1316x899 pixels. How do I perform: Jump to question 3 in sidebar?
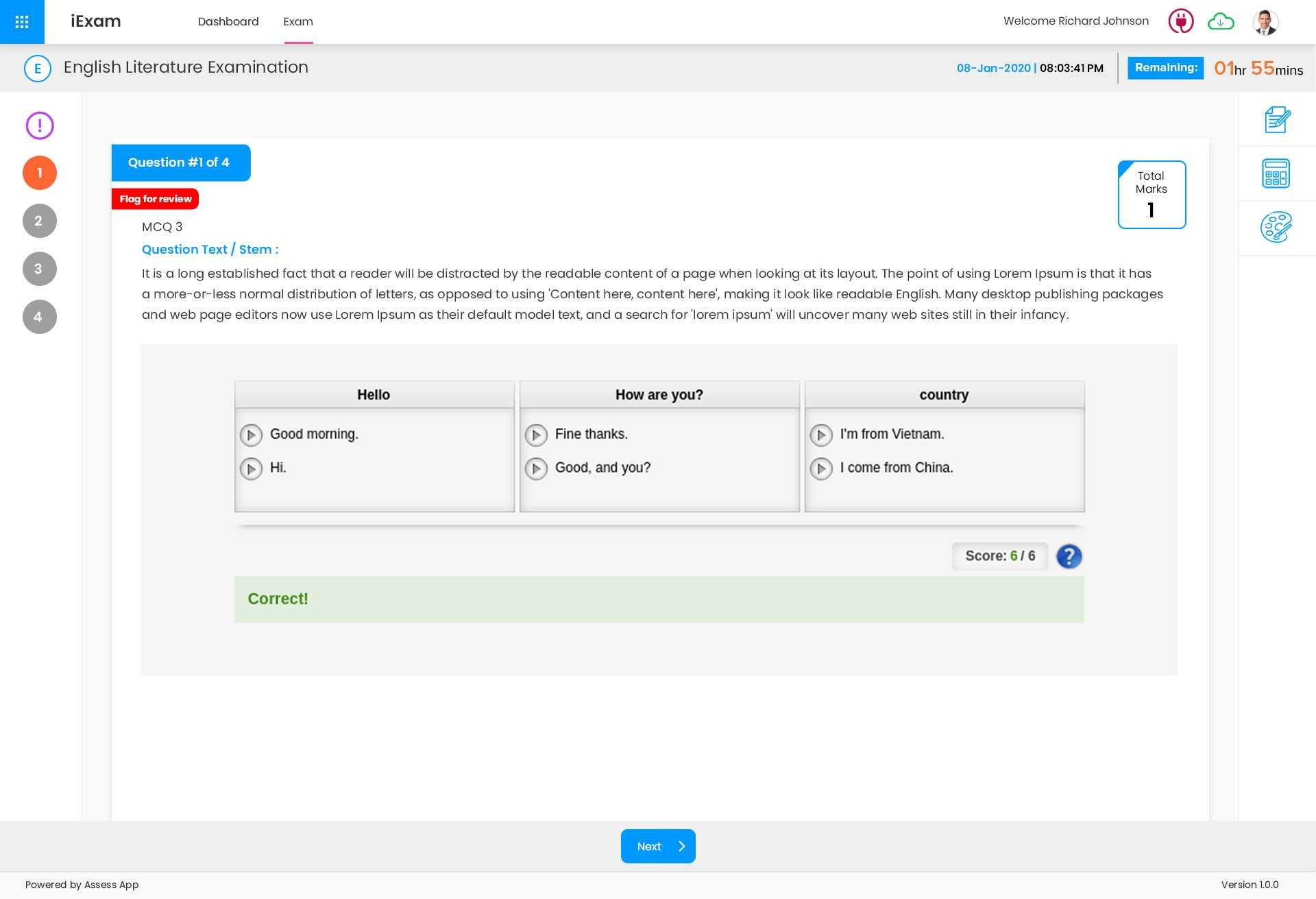(39, 269)
